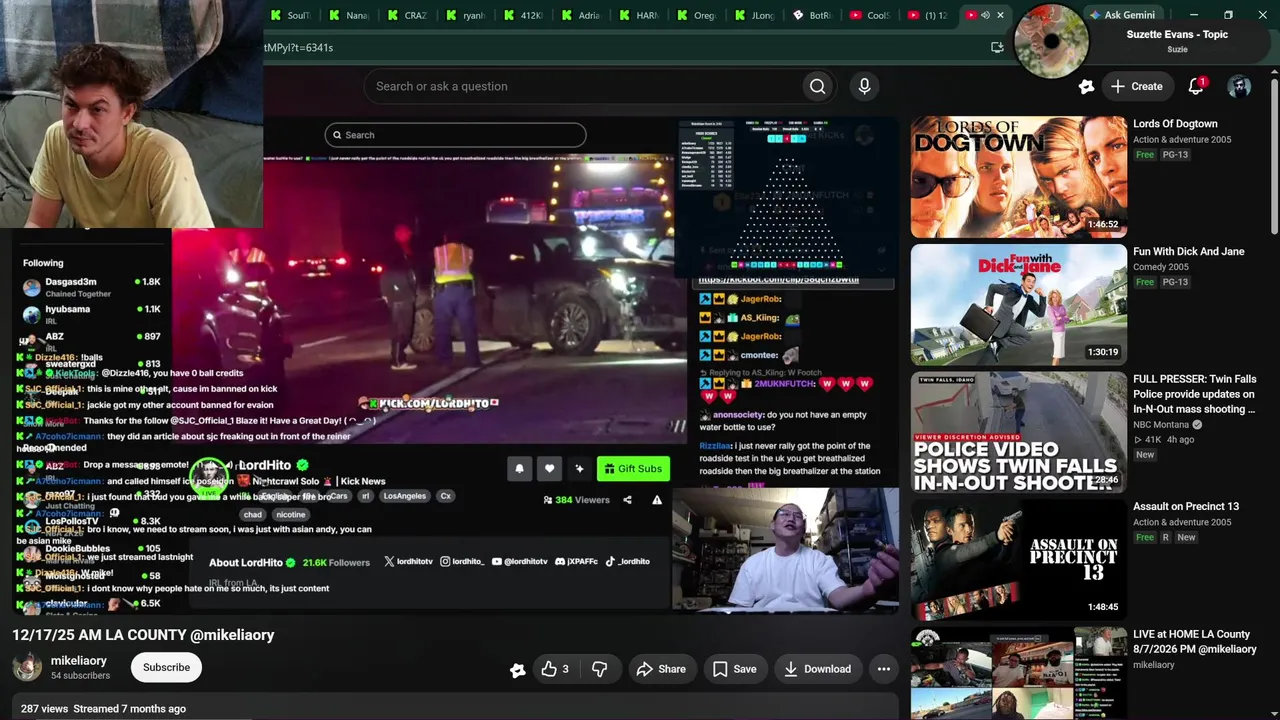This screenshot has width=1280, height=720.
Task: Switch to the Oreg Kick tab
Action: (x=696, y=15)
